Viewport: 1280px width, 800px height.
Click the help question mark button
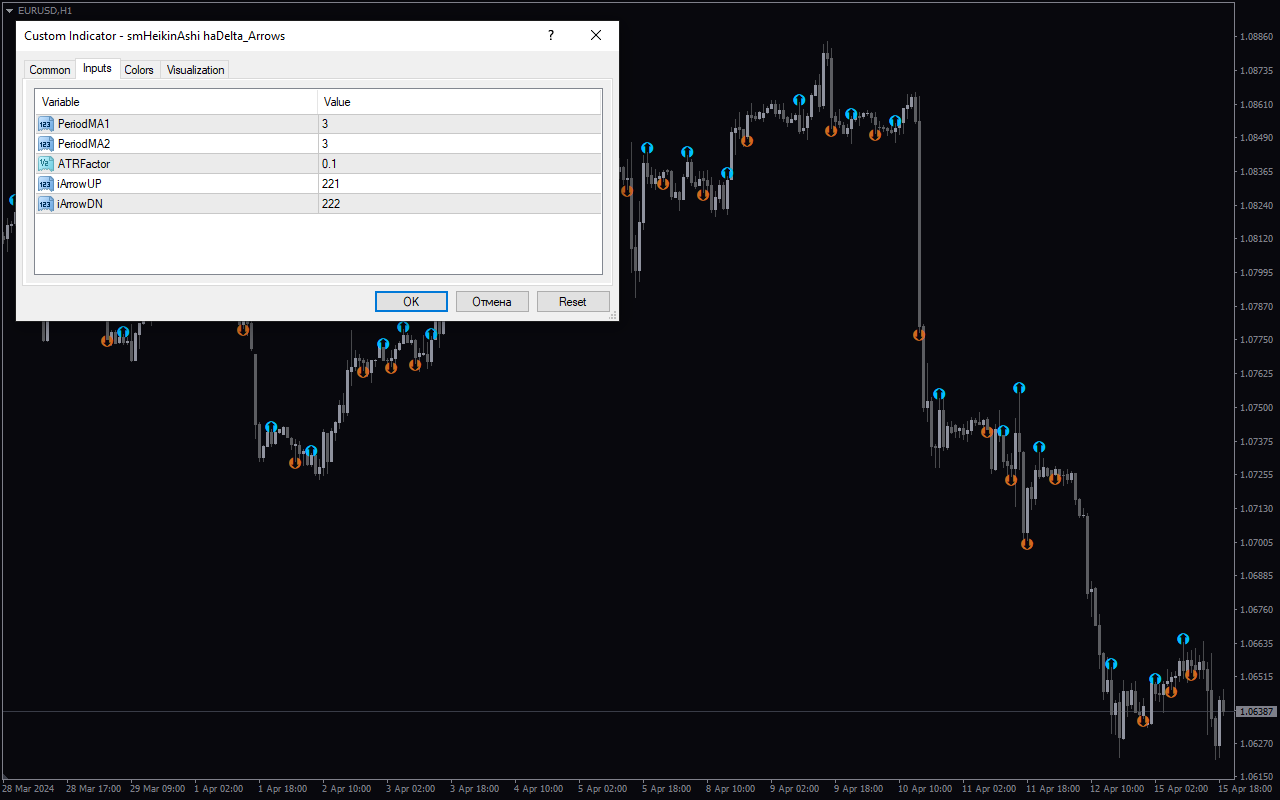(550, 35)
